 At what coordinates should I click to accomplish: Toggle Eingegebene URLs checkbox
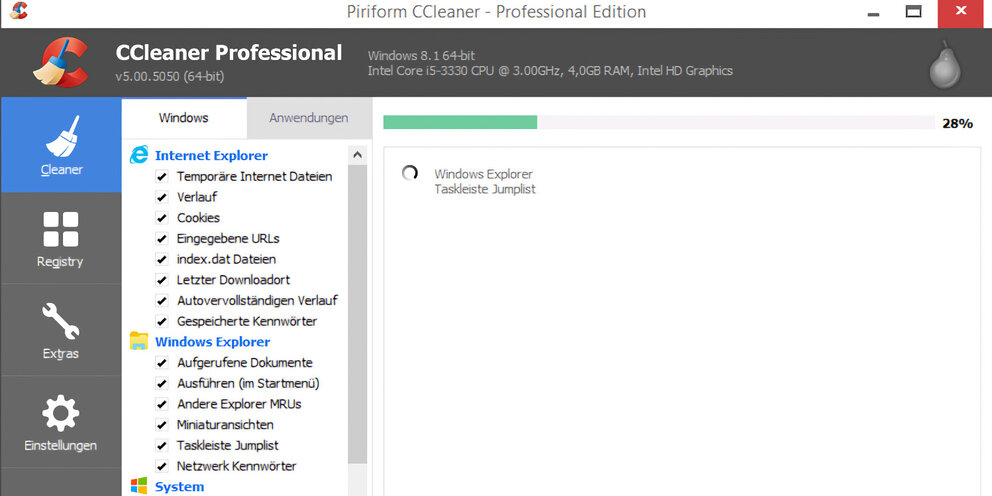click(162, 239)
